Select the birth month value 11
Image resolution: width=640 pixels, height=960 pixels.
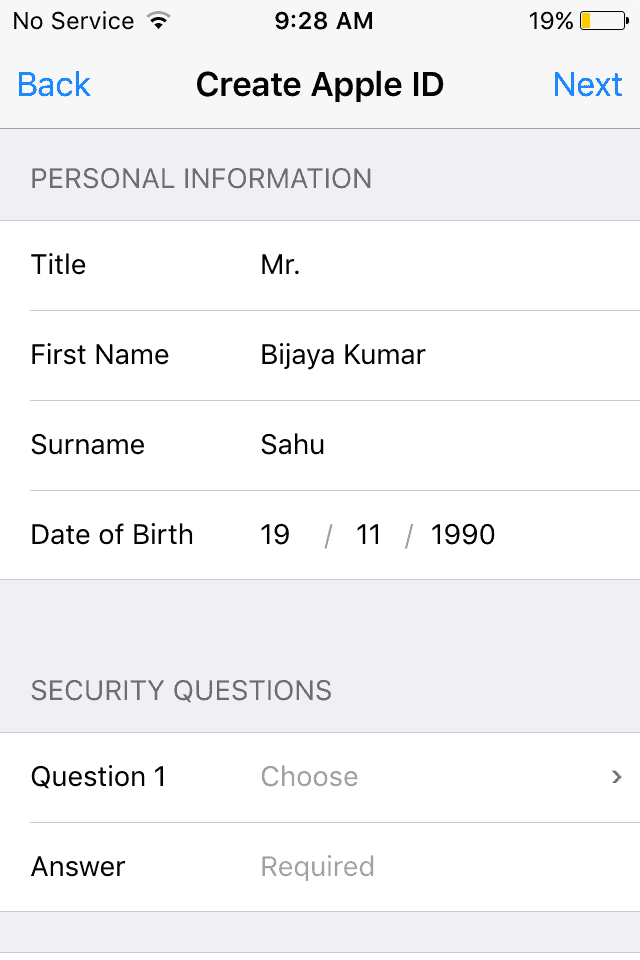tap(368, 534)
